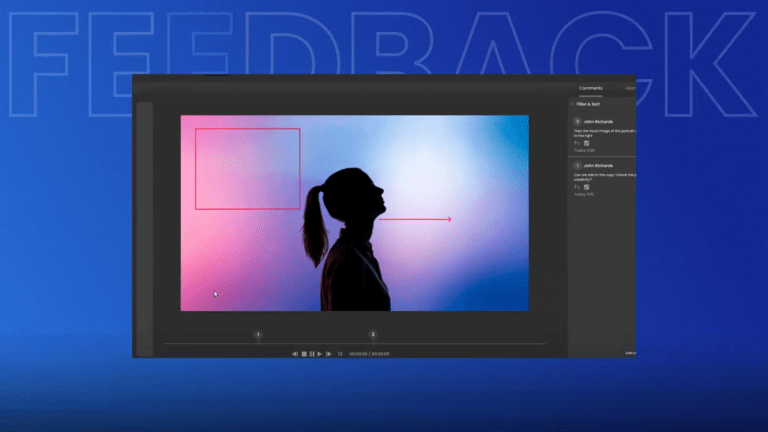This screenshot has width=768, height=432.
Task: Open the 1x playback speed selector
Action: pos(340,353)
